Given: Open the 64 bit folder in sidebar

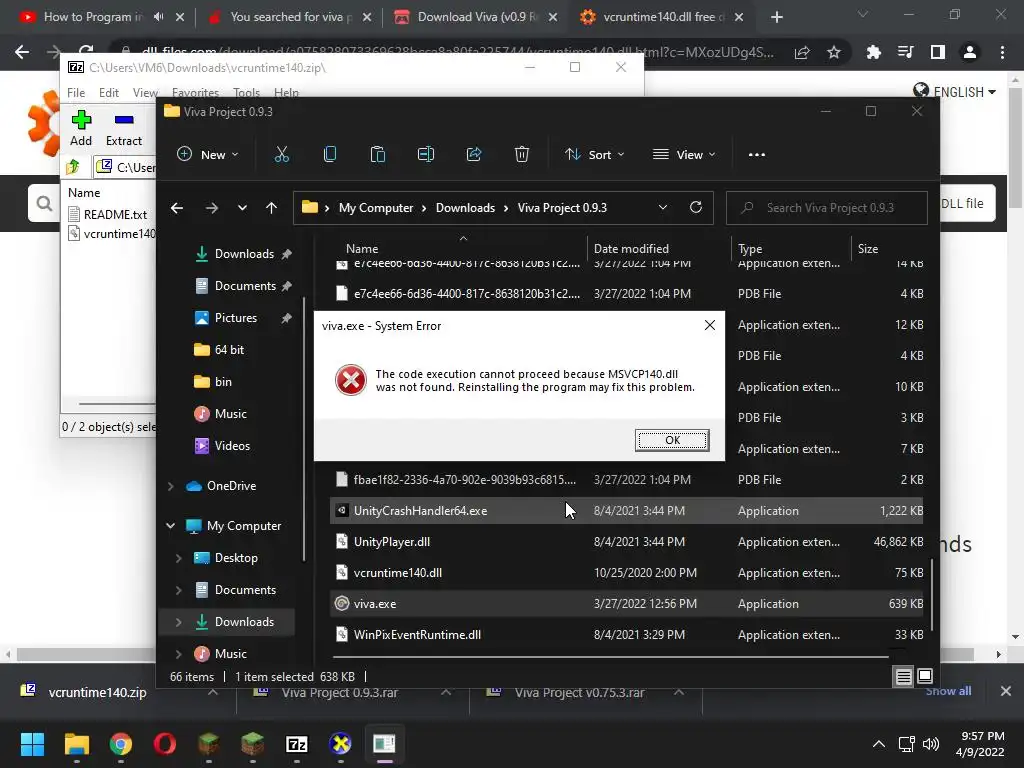Looking at the screenshot, I should pyautogui.click(x=229, y=350).
